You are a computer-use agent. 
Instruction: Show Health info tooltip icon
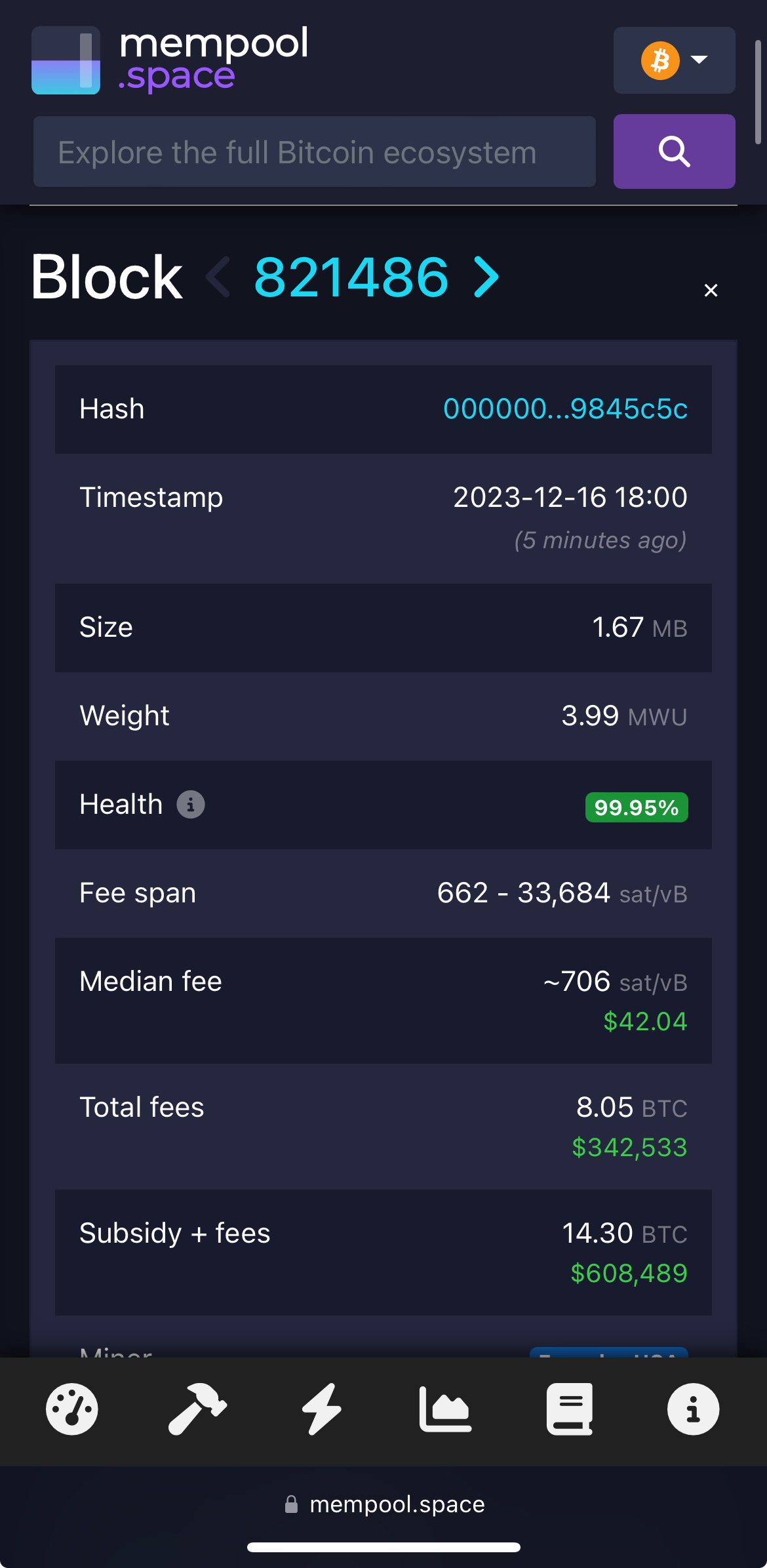click(191, 805)
